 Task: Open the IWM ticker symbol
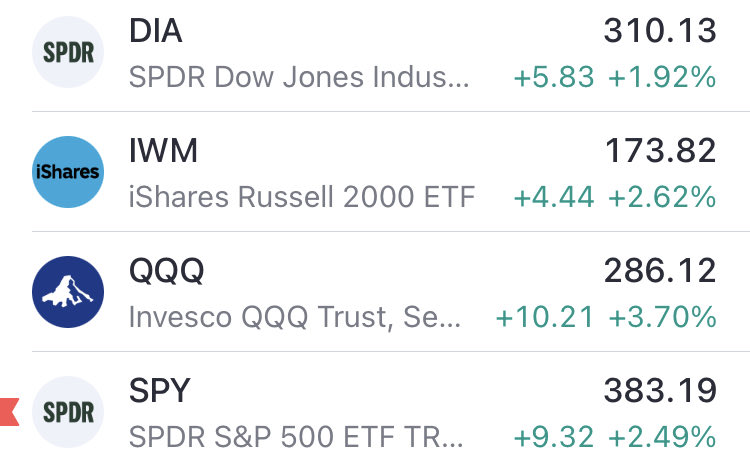tap(164, 151)
